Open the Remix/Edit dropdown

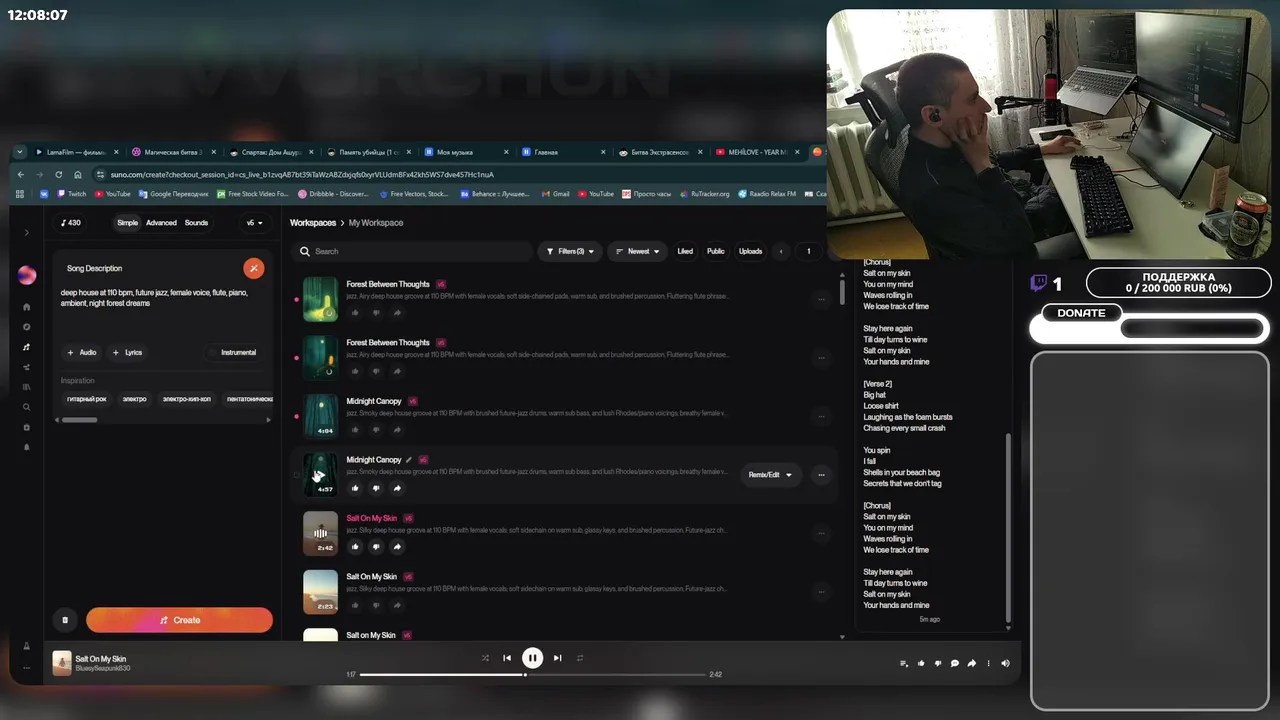pyautogui.click(x=770, y=475)
